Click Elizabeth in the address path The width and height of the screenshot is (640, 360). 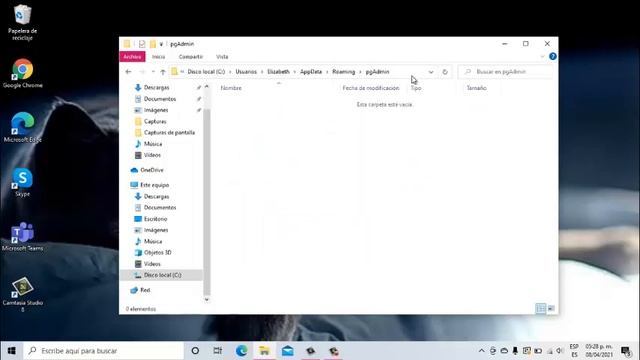click(x=278, y=72)
